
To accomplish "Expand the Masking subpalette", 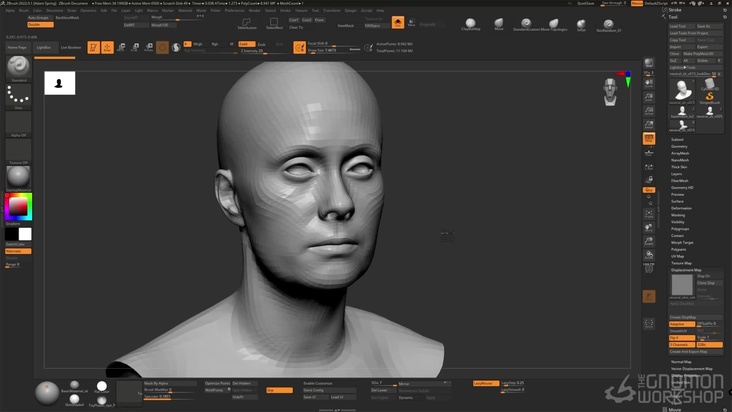I will click(679, 215).
